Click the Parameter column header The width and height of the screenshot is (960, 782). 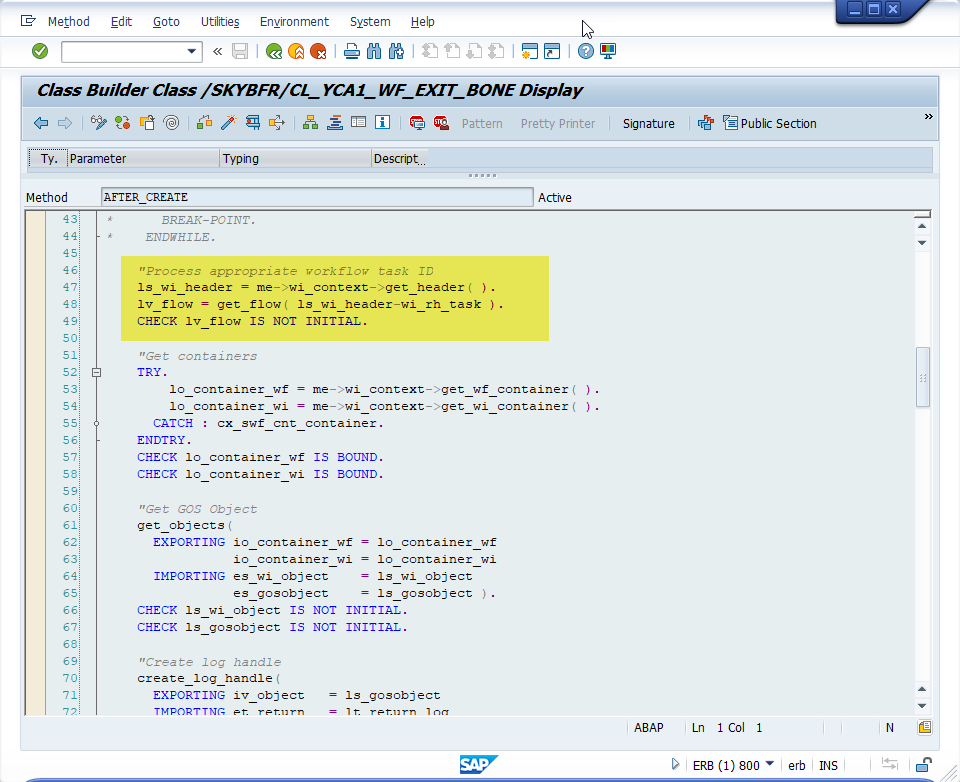point(143,159)
